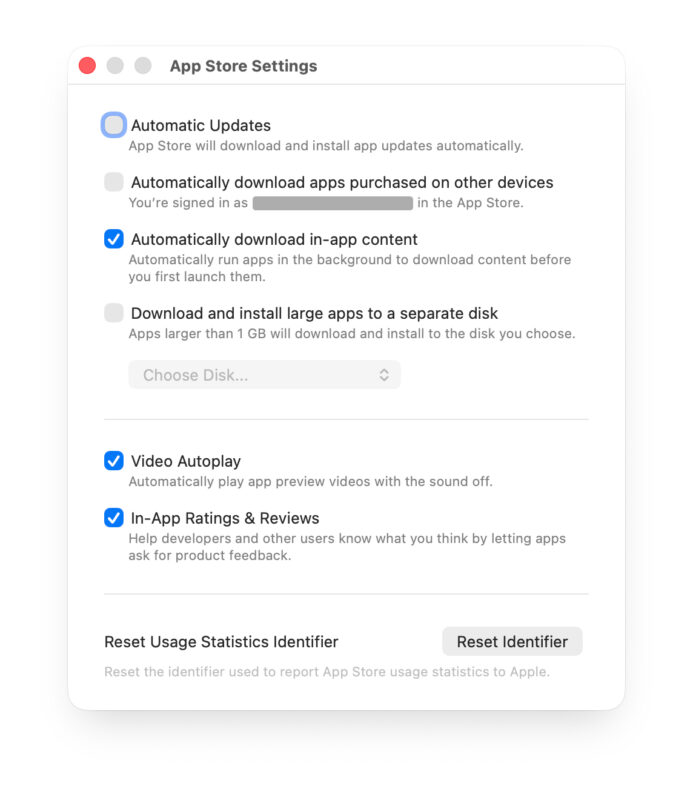Image resolution: width=693 pixels, height=800 pixels.
Task: Close the App Store Settings window
Action: click(87, 66)
